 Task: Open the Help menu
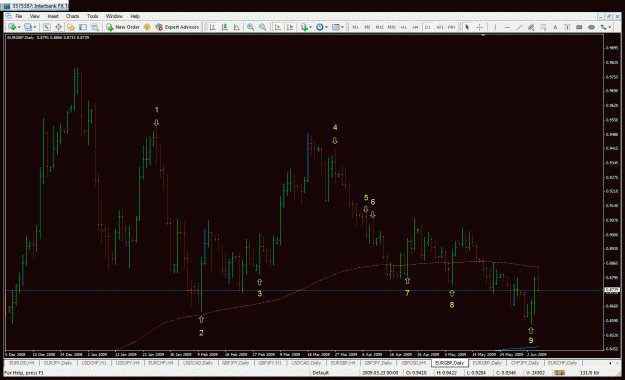[135, 16]
